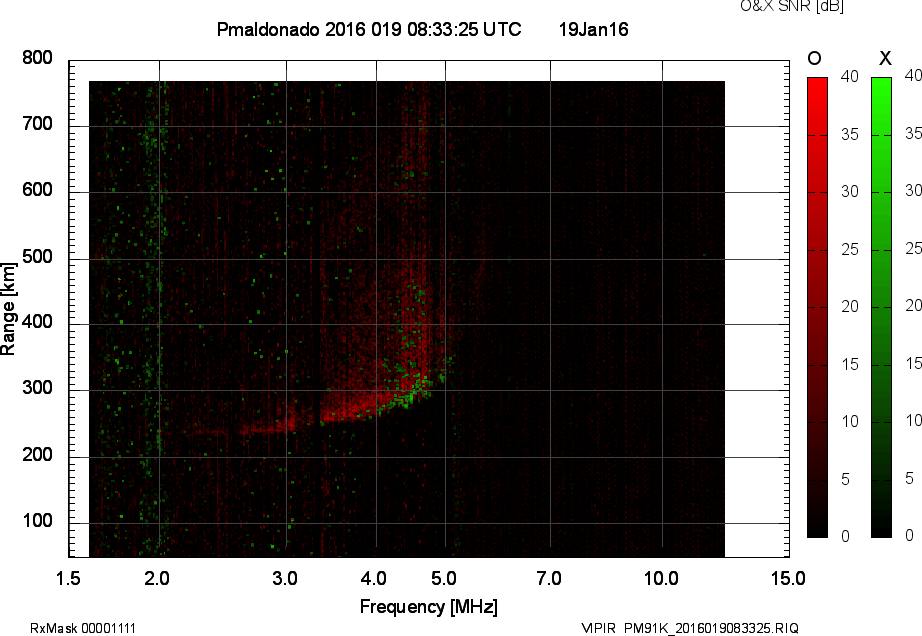The width and height of the screenshot is (922, 636).
Task: Click the 300 range tick label
Action: coord(38,388)
